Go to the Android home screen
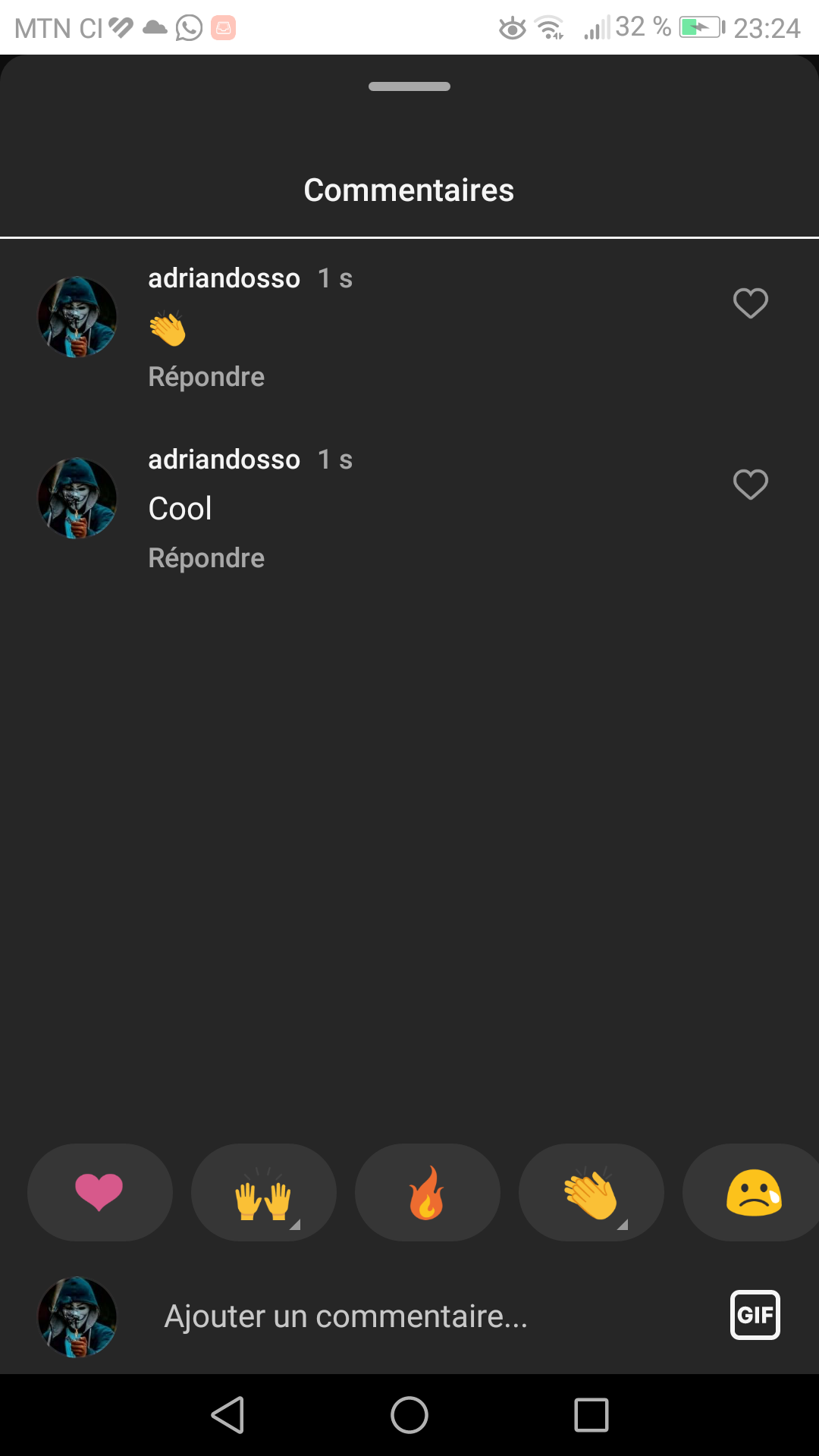Viewport: 819px width, 1456px height. pos(409,1415)
